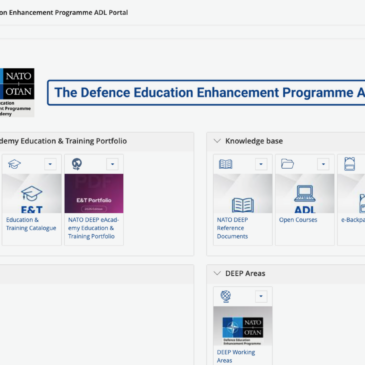Click the E&T catalogue thumbnail image
Viewport: 365px width, 365px height.
32,193
